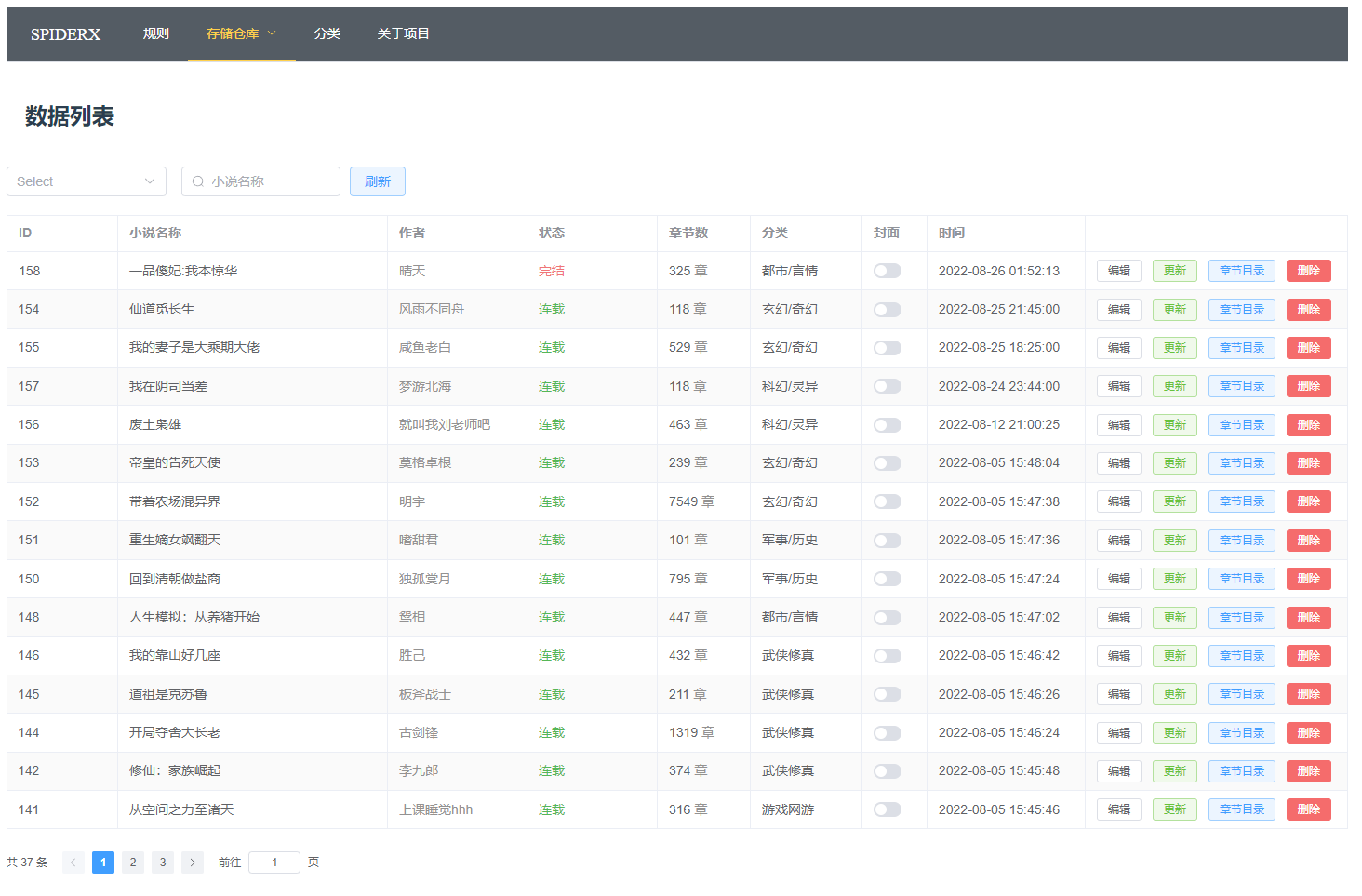Toggle cover switch for 修仙：家族崛起
Image resolution: width=1362 pixels, height=896 pixels.
(888, 771)
